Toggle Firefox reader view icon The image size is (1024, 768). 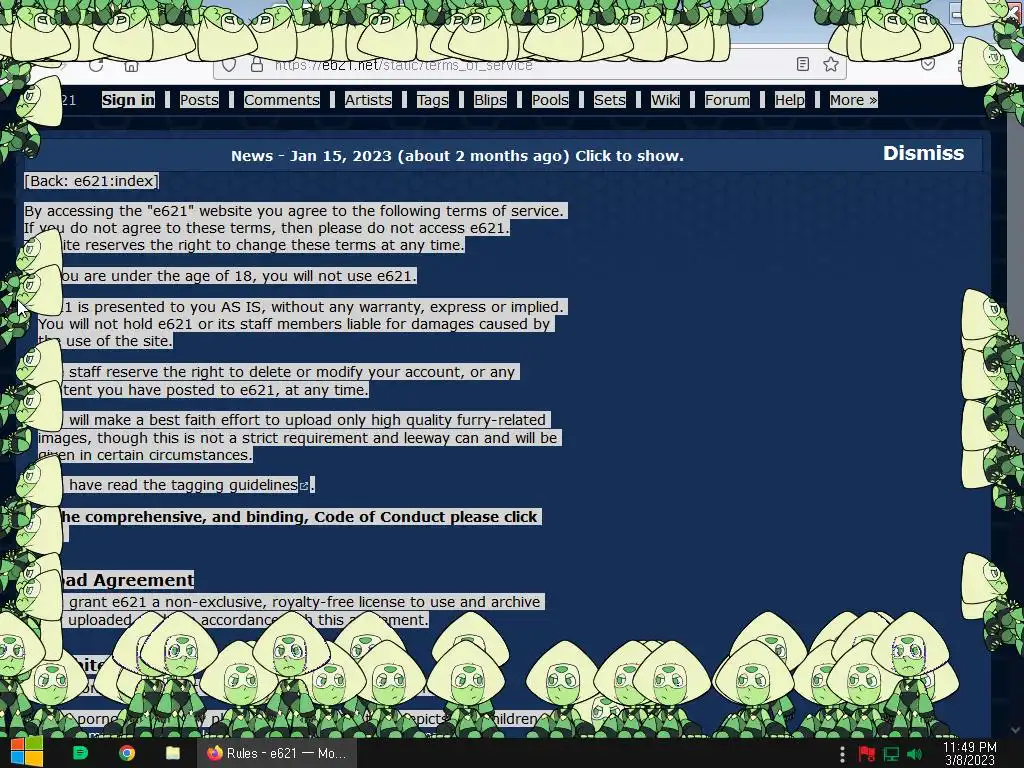coord(803,64)
